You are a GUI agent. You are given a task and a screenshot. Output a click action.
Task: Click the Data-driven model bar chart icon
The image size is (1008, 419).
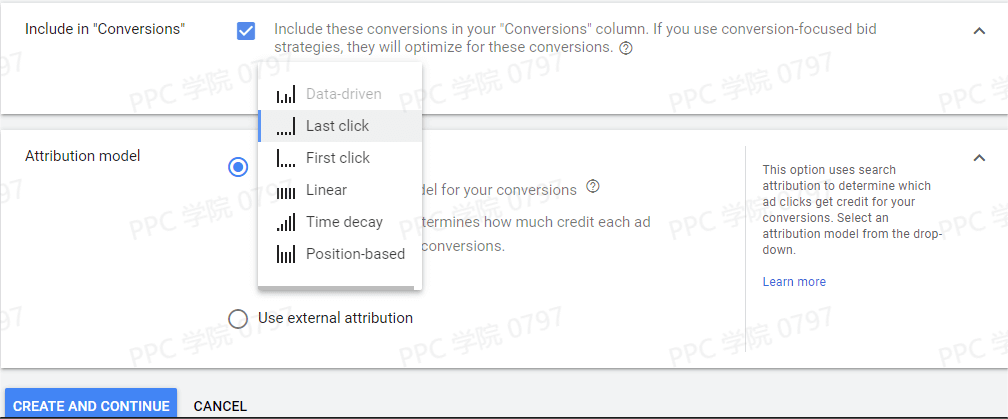click(286, 94)
